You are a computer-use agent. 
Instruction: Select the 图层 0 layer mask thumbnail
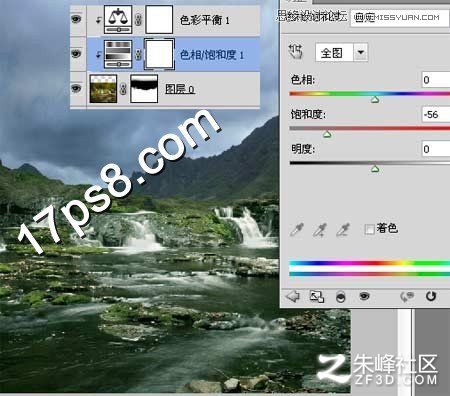(x=144, y=89)
